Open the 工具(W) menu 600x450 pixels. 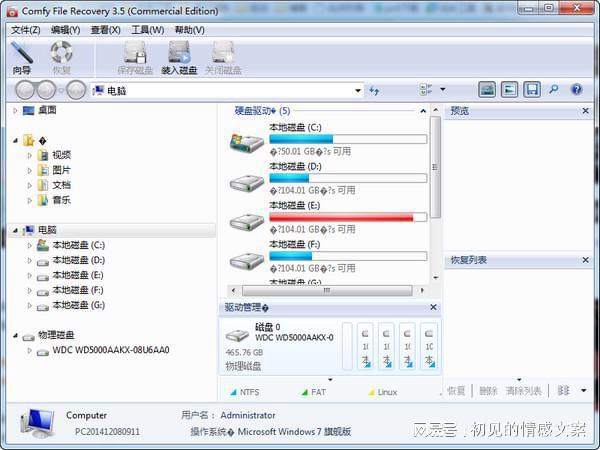(148, 30)
